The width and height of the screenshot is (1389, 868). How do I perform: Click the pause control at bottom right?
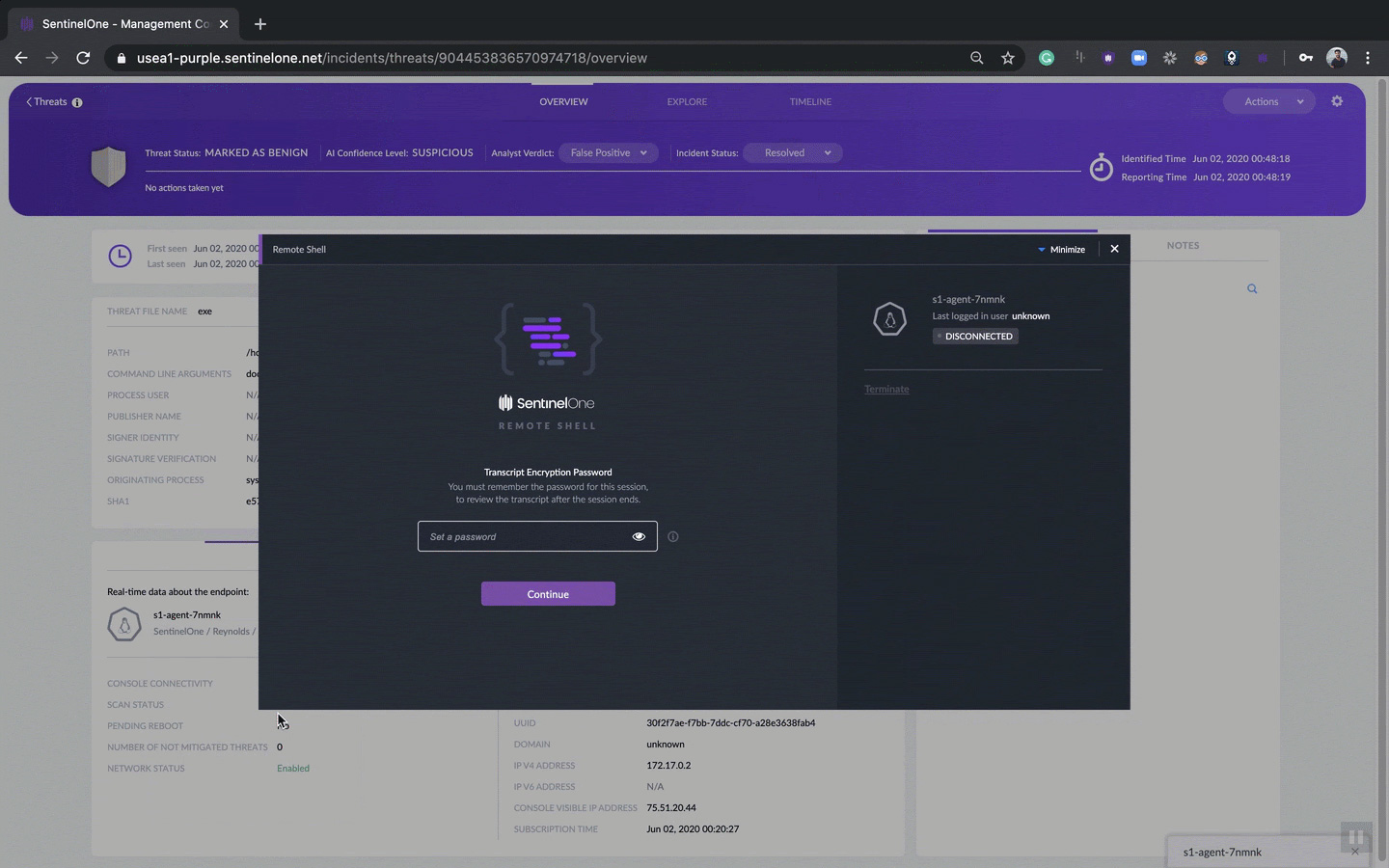pyautogui.click(x=1356, y=837)
